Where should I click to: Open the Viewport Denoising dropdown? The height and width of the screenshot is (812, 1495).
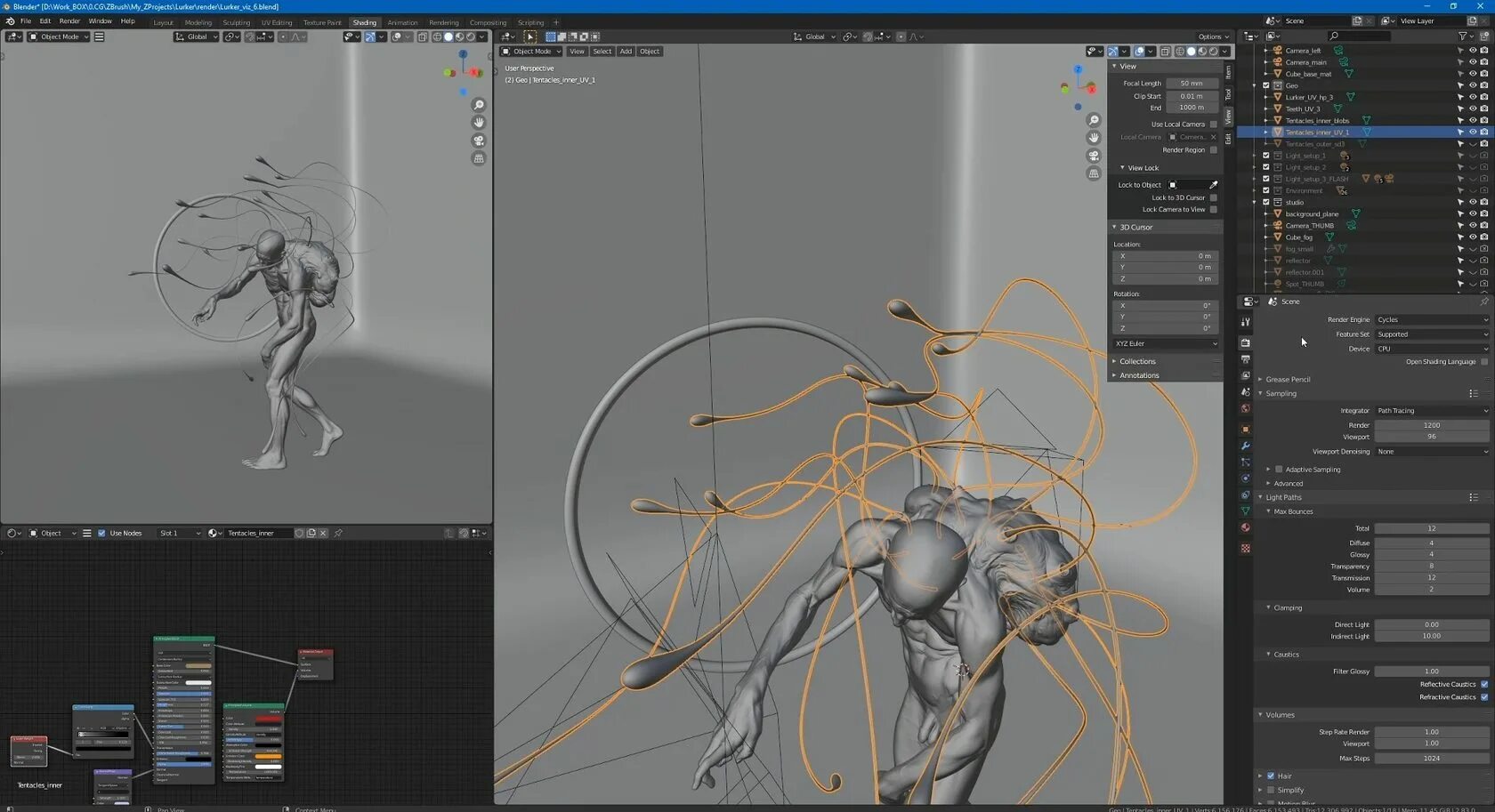pos(1432,452)
